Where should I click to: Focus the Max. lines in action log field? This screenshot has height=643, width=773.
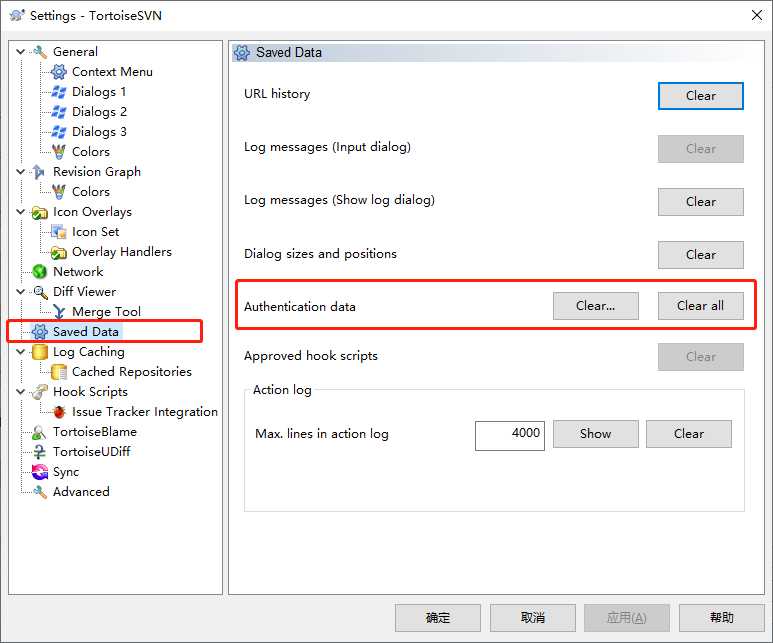click(x=510, y=435)
